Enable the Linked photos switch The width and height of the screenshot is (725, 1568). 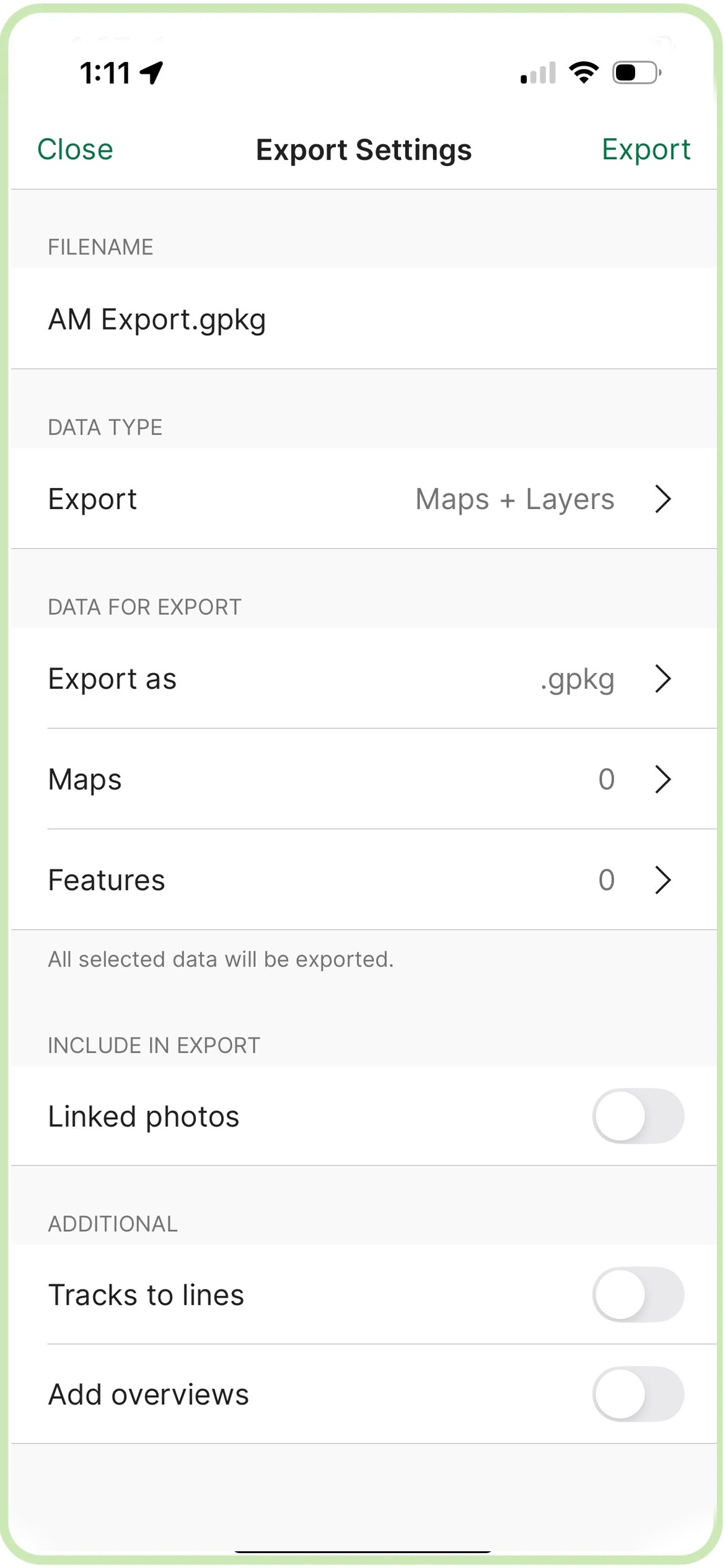(x=638, y=1116)
